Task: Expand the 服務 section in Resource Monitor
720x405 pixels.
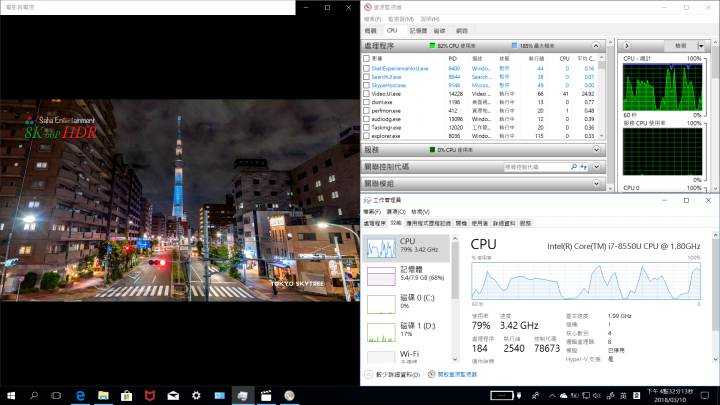Action: [x=596, y=150]
